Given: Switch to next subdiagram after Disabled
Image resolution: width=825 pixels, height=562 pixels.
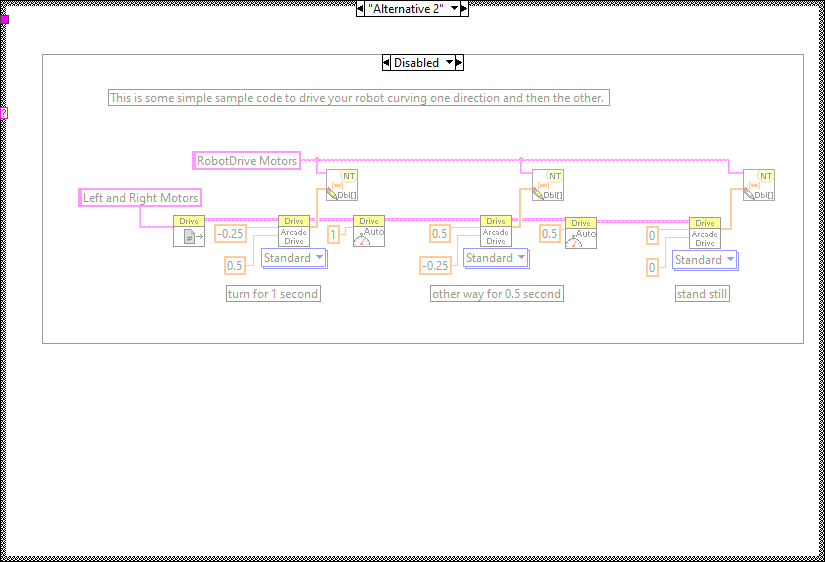Looking at the screenshot, I should 459,63.
